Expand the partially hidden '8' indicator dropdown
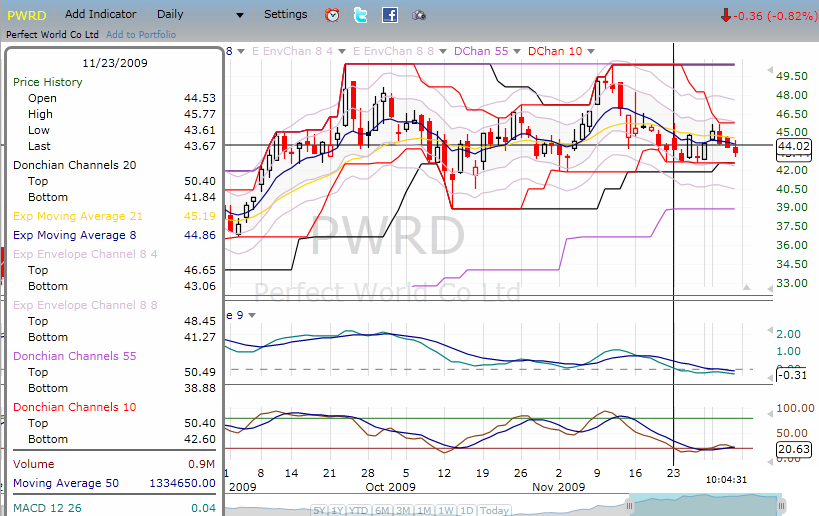Viewport: 819px width, 516px height. 241,51
